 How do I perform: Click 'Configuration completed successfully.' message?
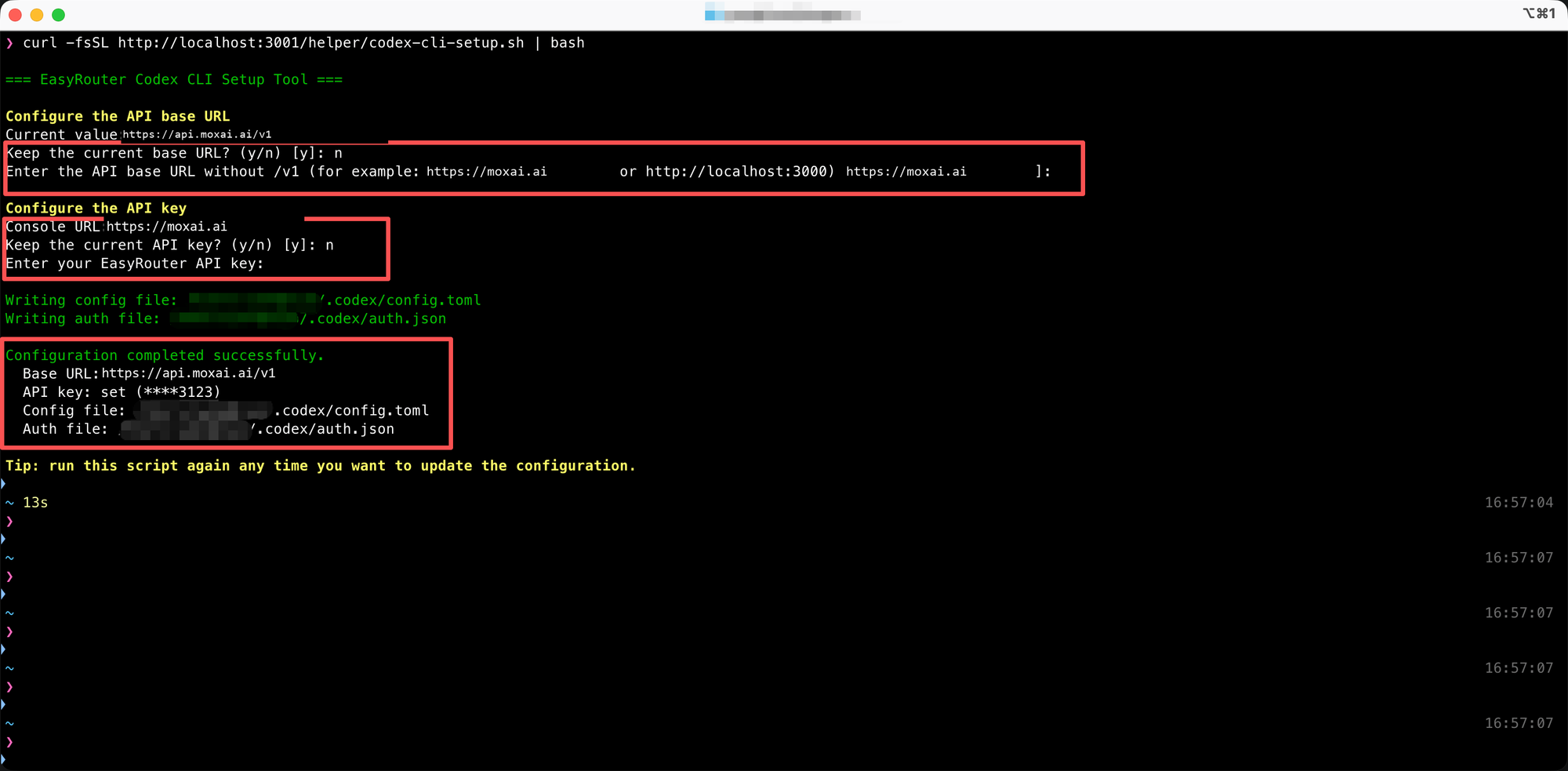click(x=165, y=355)
